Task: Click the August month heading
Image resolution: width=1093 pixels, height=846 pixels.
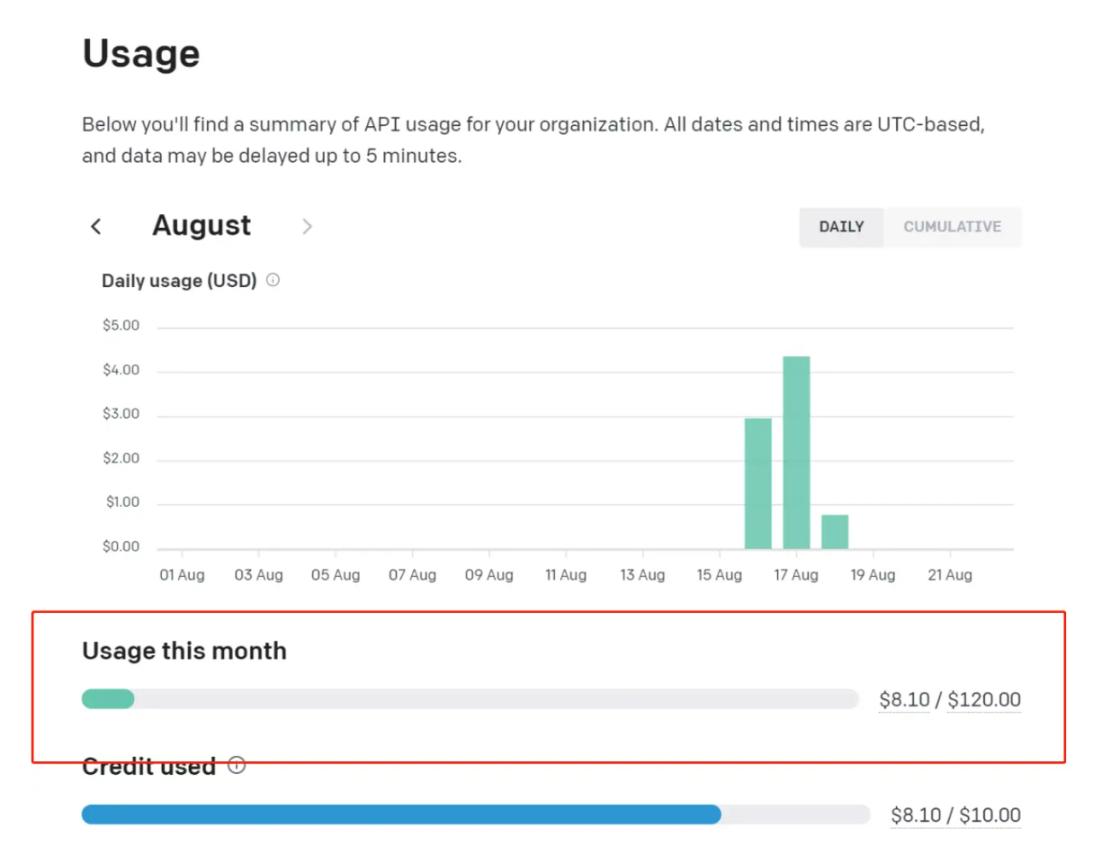Action: (x=201, y=226)
